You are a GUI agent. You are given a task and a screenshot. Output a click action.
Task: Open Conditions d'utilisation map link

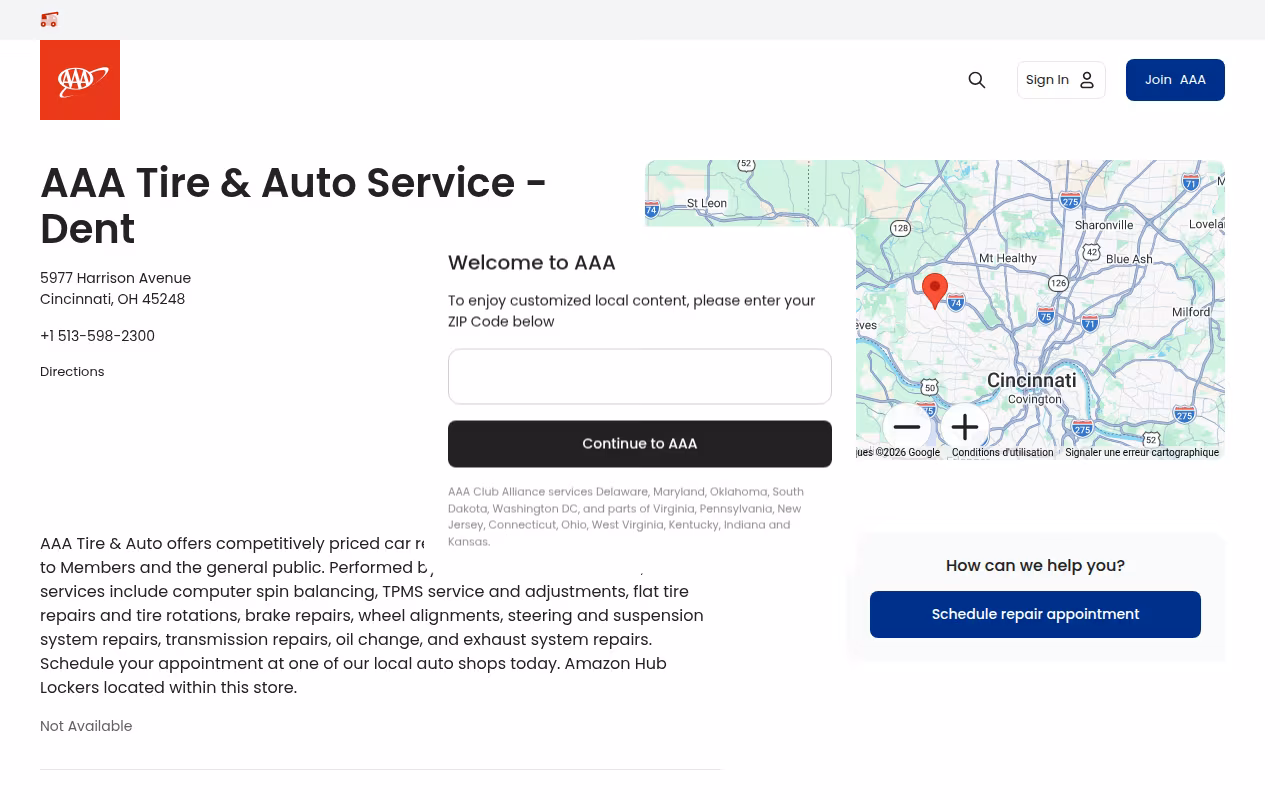[1002, 453]
